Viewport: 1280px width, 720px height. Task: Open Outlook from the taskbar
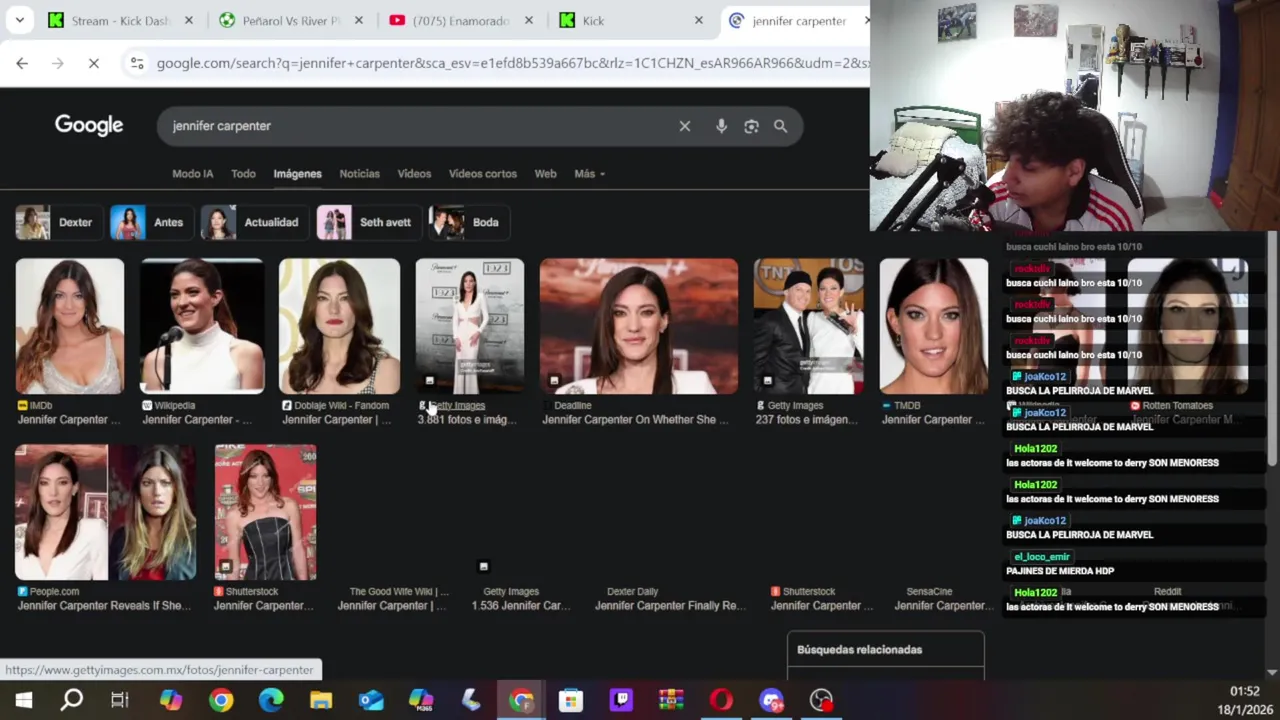point(371,700)
